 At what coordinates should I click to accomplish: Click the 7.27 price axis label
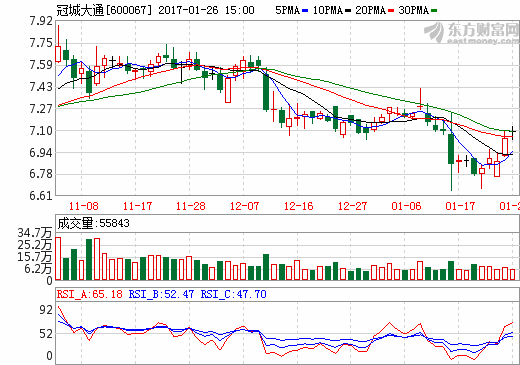41,109
